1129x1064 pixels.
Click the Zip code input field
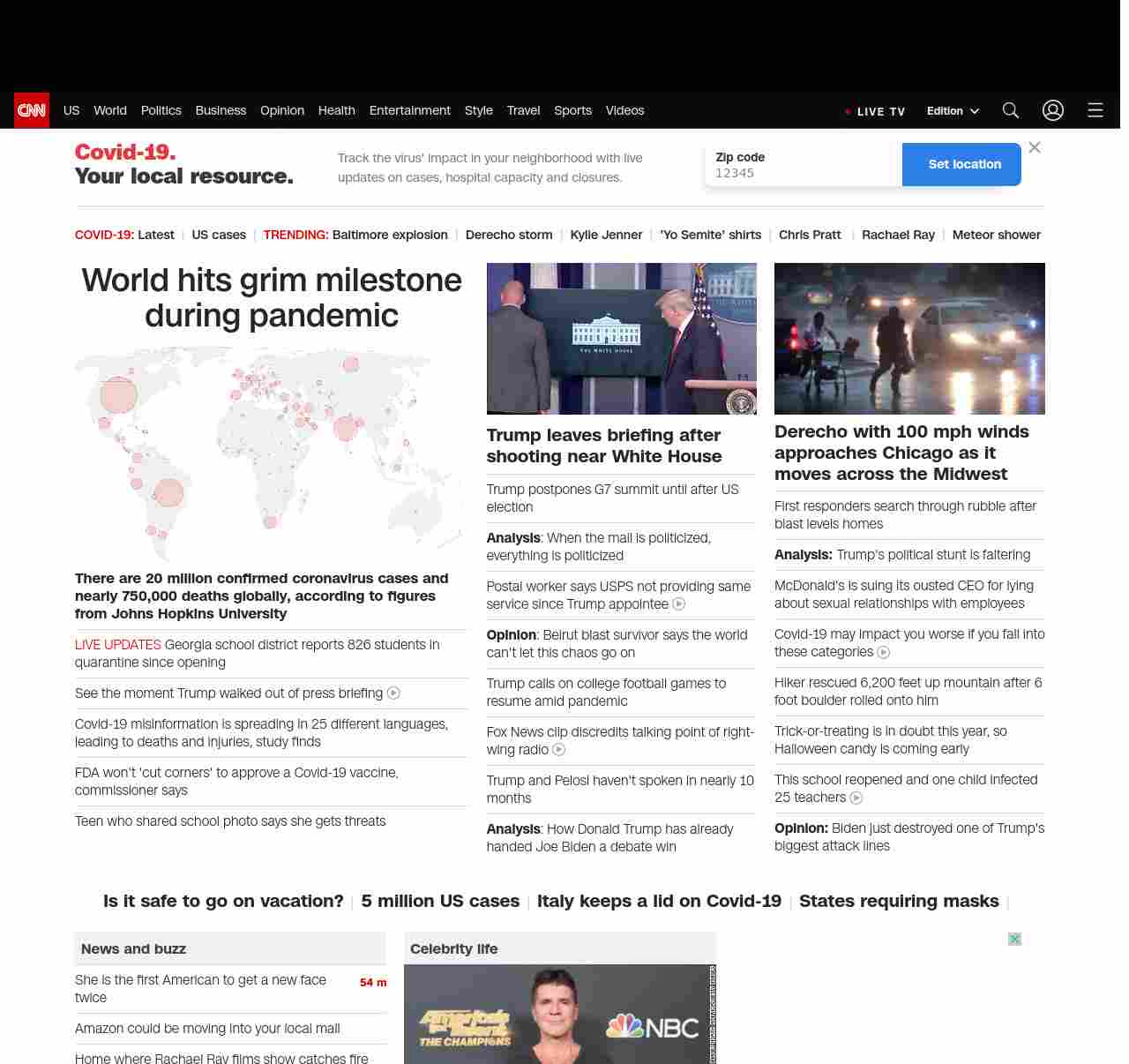[x=803, y=173]
